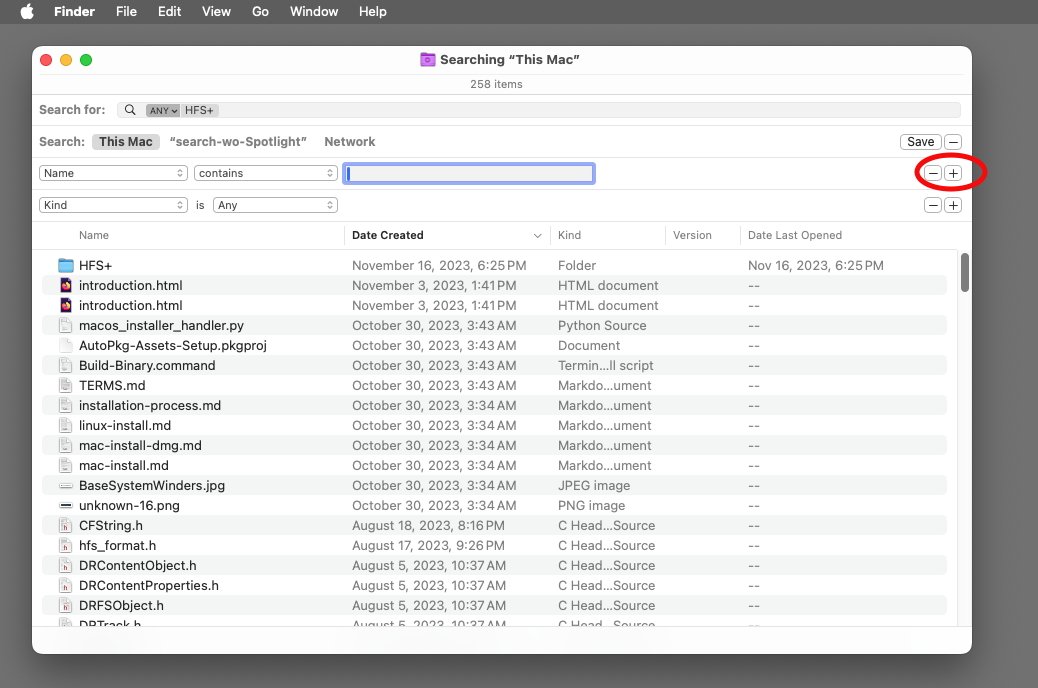
Task: Remove the Name criteria with minus button
Action: click(x=933, y=173)
